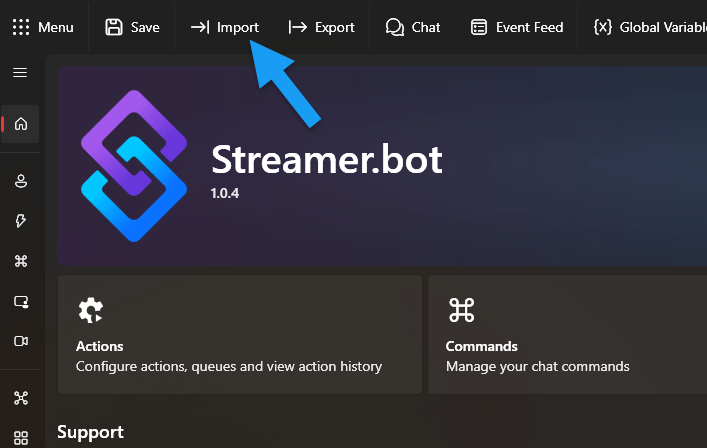
Task: Click the Save button in toolbar
Action: pyautogui.click(x=132, y=27)
